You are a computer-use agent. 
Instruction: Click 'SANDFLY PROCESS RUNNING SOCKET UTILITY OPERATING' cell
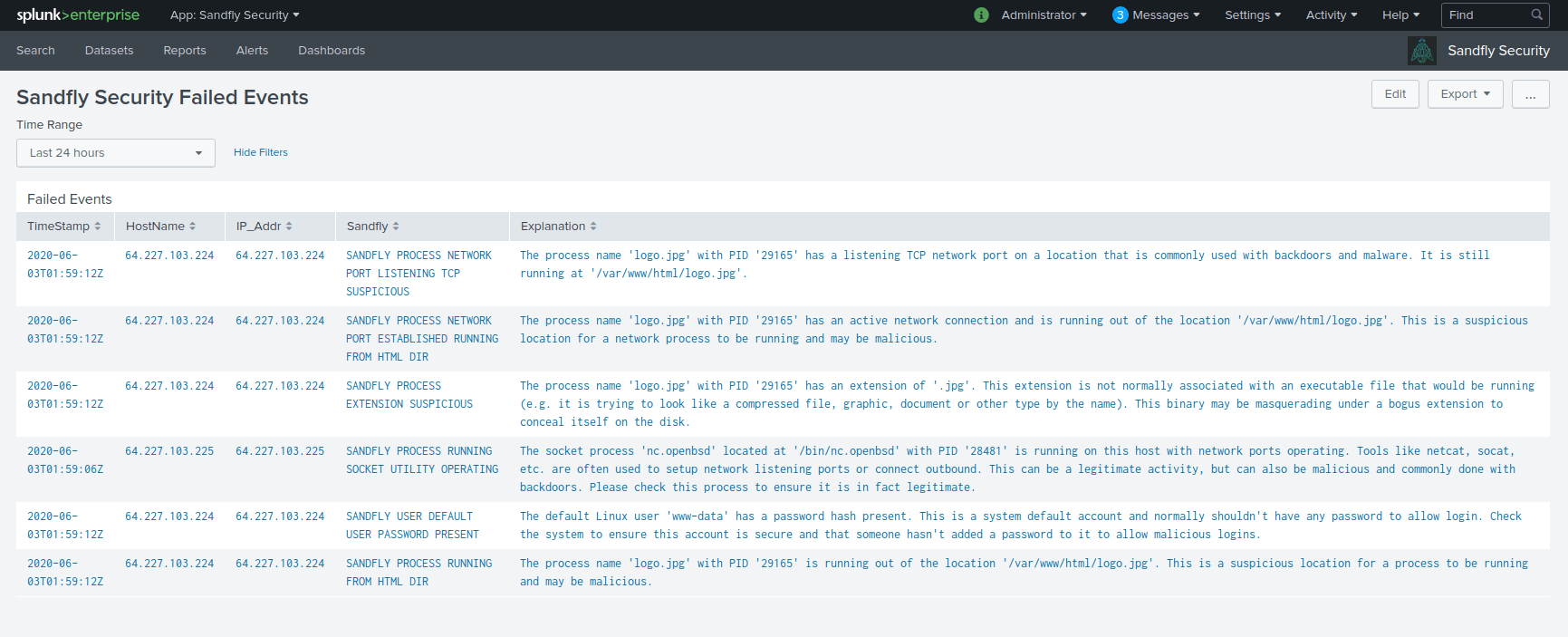point(422,460)
